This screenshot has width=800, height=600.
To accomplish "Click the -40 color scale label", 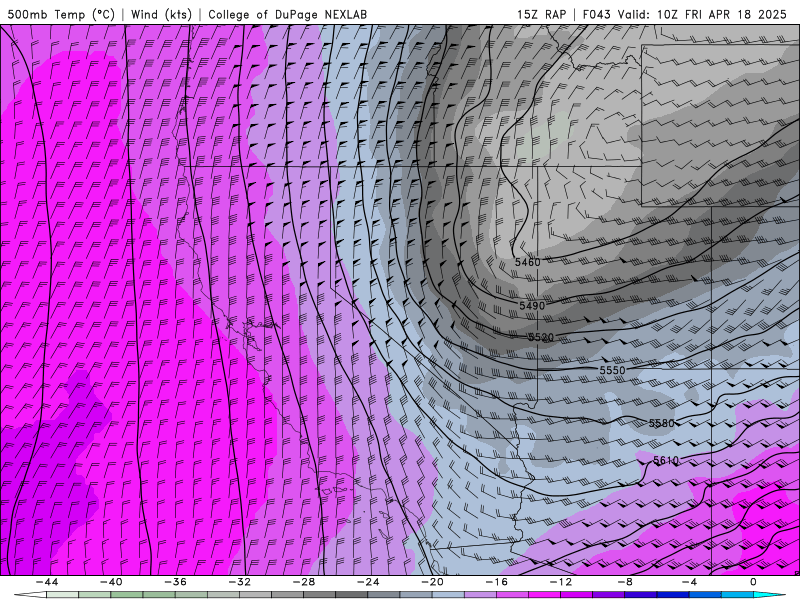I will tap(111, 582).
